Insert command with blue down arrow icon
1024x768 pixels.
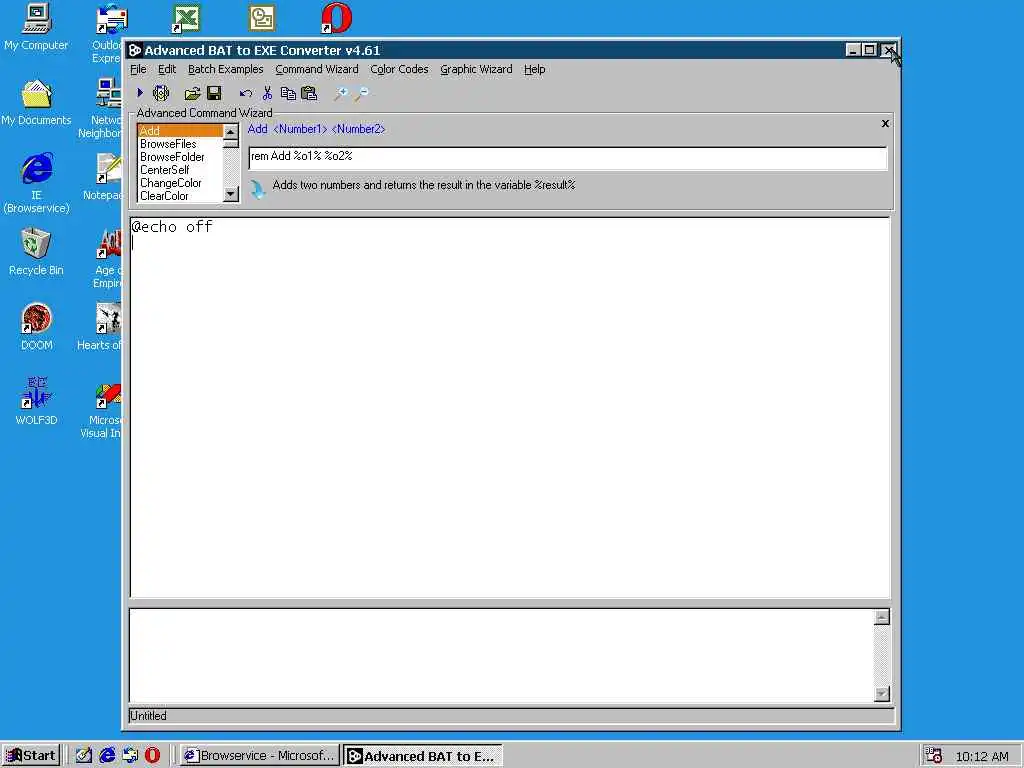[257, 189]
